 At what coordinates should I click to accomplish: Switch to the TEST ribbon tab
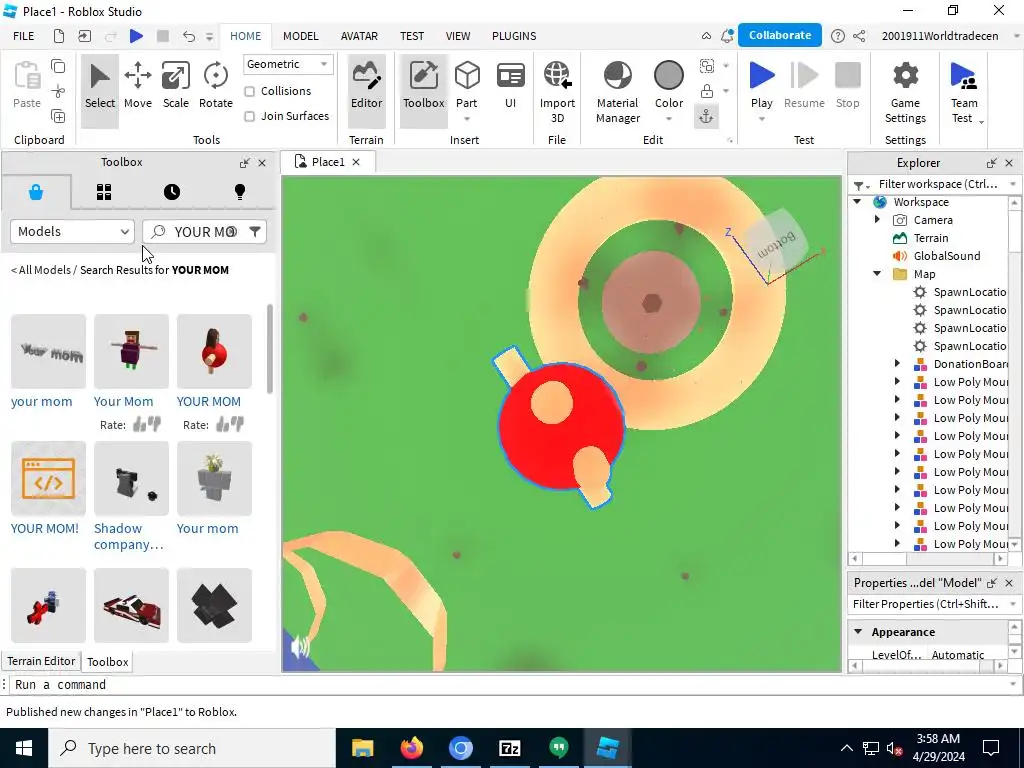(x=412, y=36)
